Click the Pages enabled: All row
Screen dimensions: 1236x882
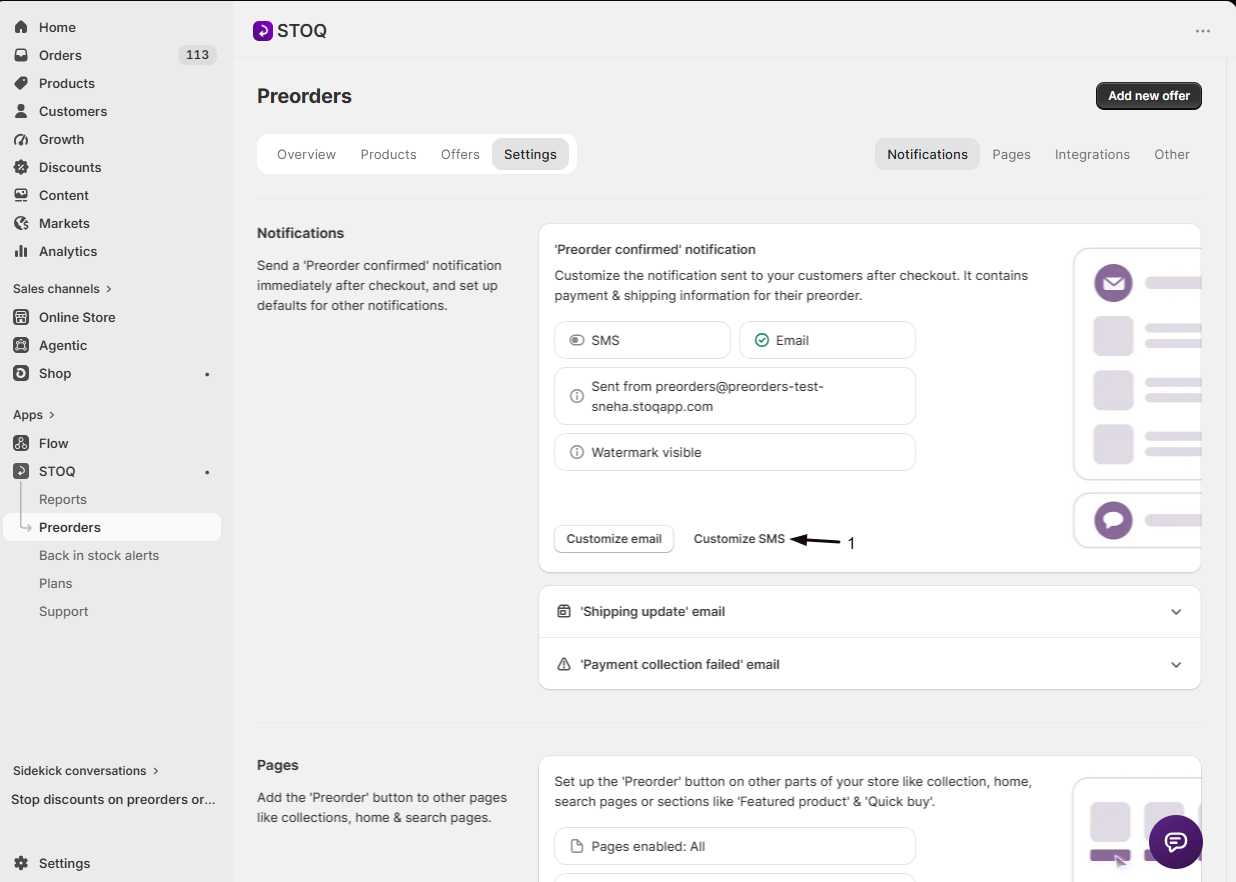pyautogui.click(x=735, y=846)
